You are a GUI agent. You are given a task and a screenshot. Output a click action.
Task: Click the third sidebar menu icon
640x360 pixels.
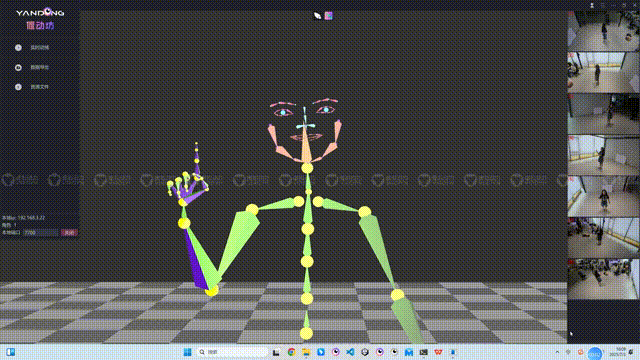click(x=18, y=87)
